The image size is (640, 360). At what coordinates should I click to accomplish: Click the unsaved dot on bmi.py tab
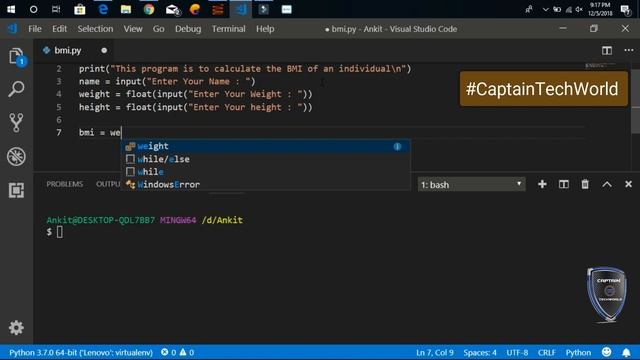pos(104,51)
